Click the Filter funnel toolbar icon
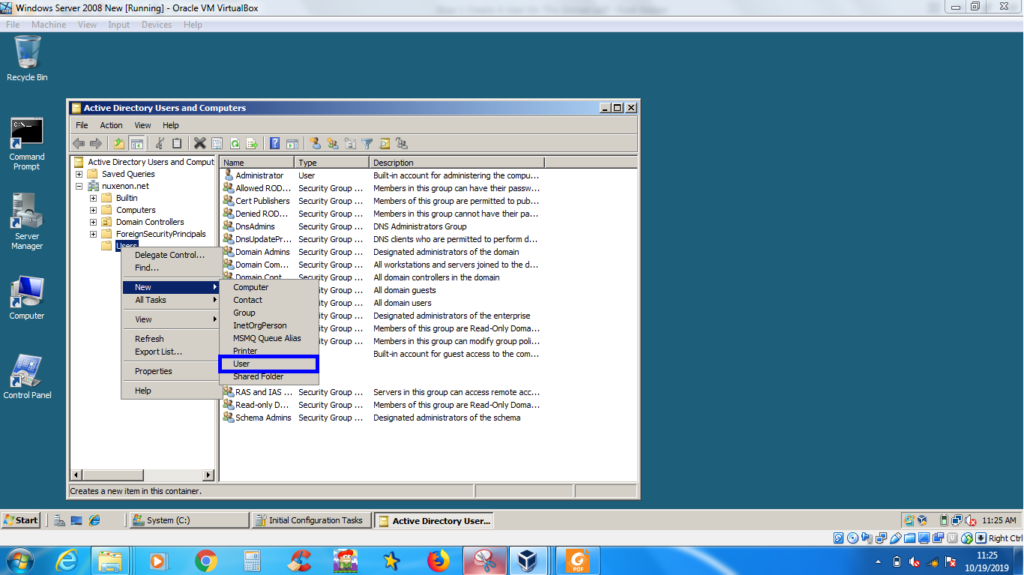Viewport: 1024px width, 575px height. pyautogui.click(x=368, y=144)
